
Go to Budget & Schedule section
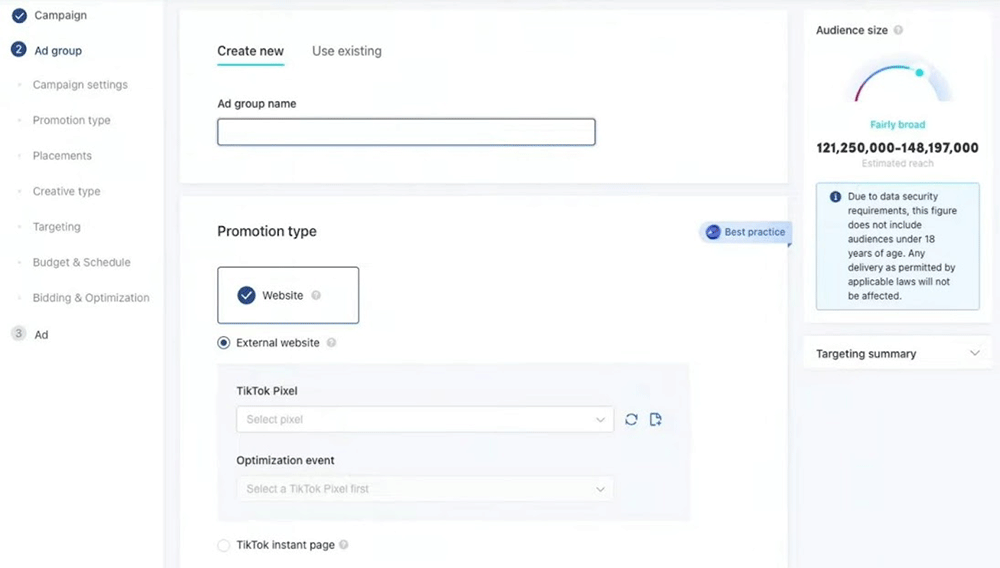pyautogui.click(x=81, y=262)
